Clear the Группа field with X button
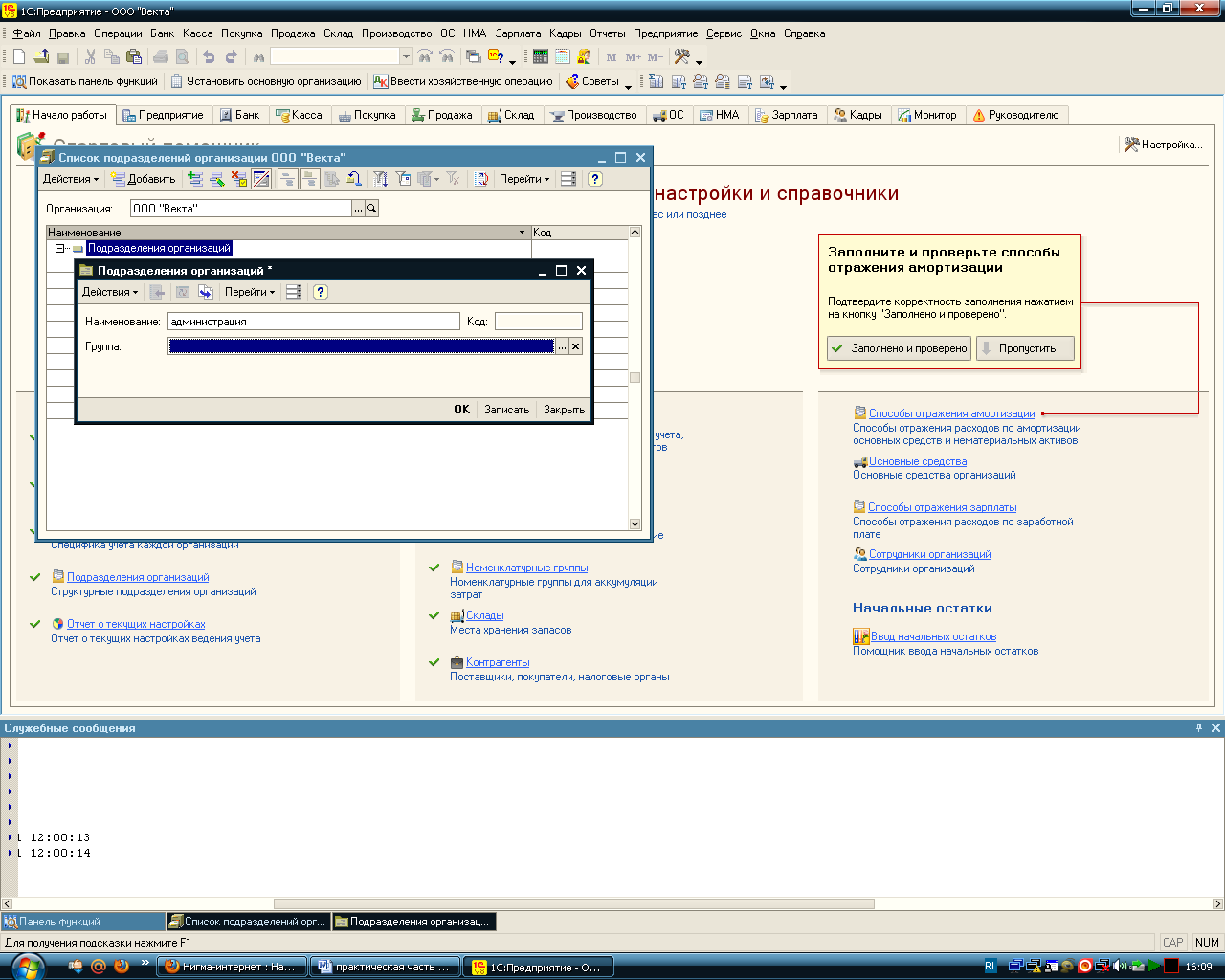 click(x=576, y=346)
